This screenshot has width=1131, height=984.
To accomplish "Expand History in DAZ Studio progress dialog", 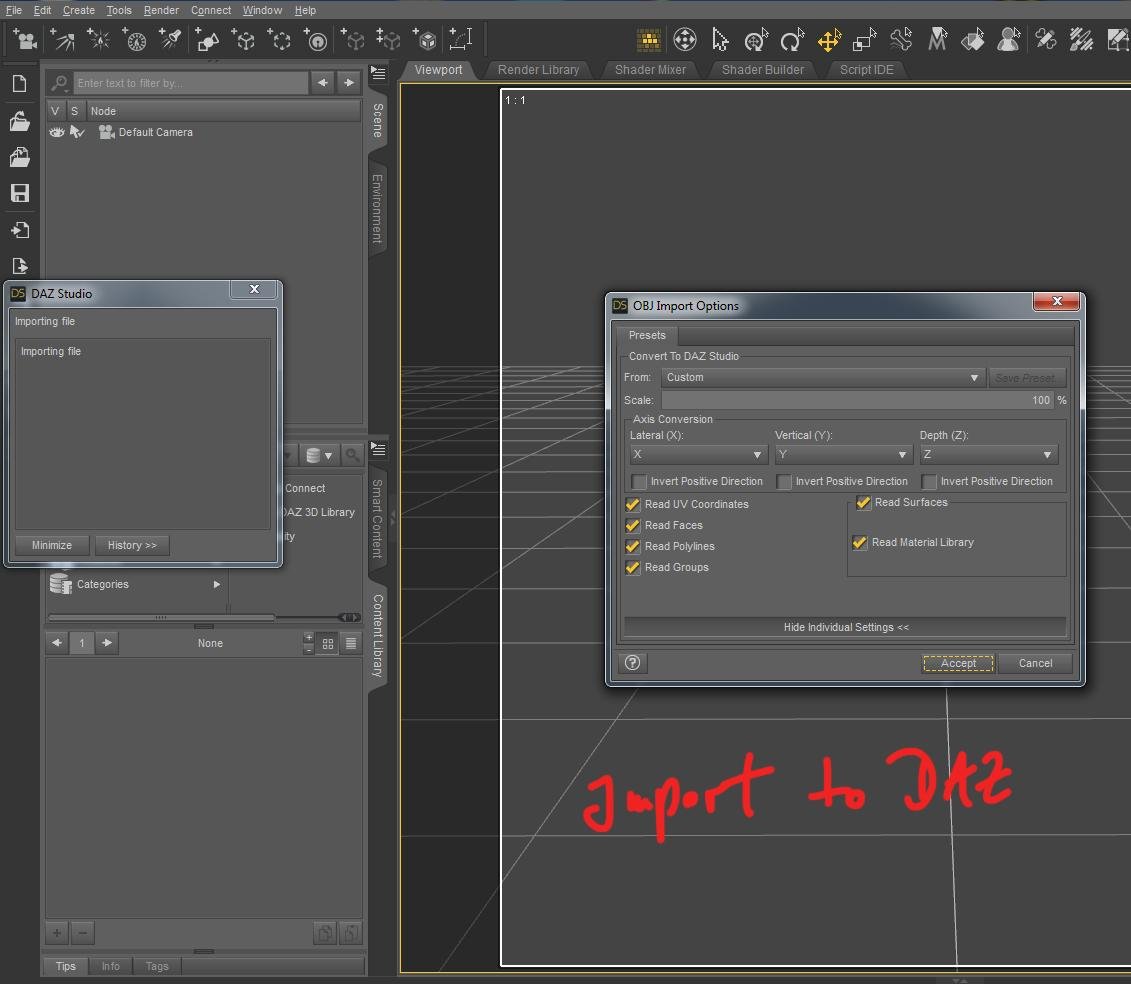I will point(132,545).
